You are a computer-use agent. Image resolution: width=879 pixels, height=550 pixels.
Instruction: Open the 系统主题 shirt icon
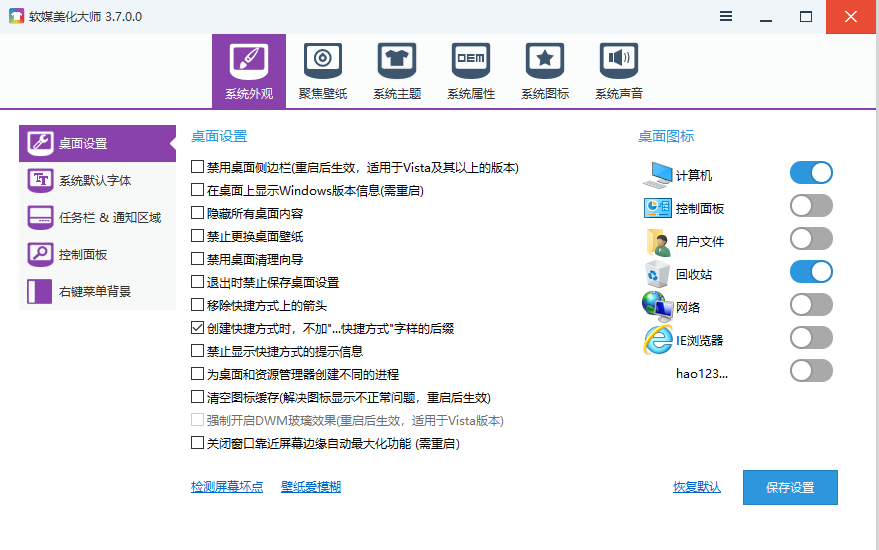point(397,61)
